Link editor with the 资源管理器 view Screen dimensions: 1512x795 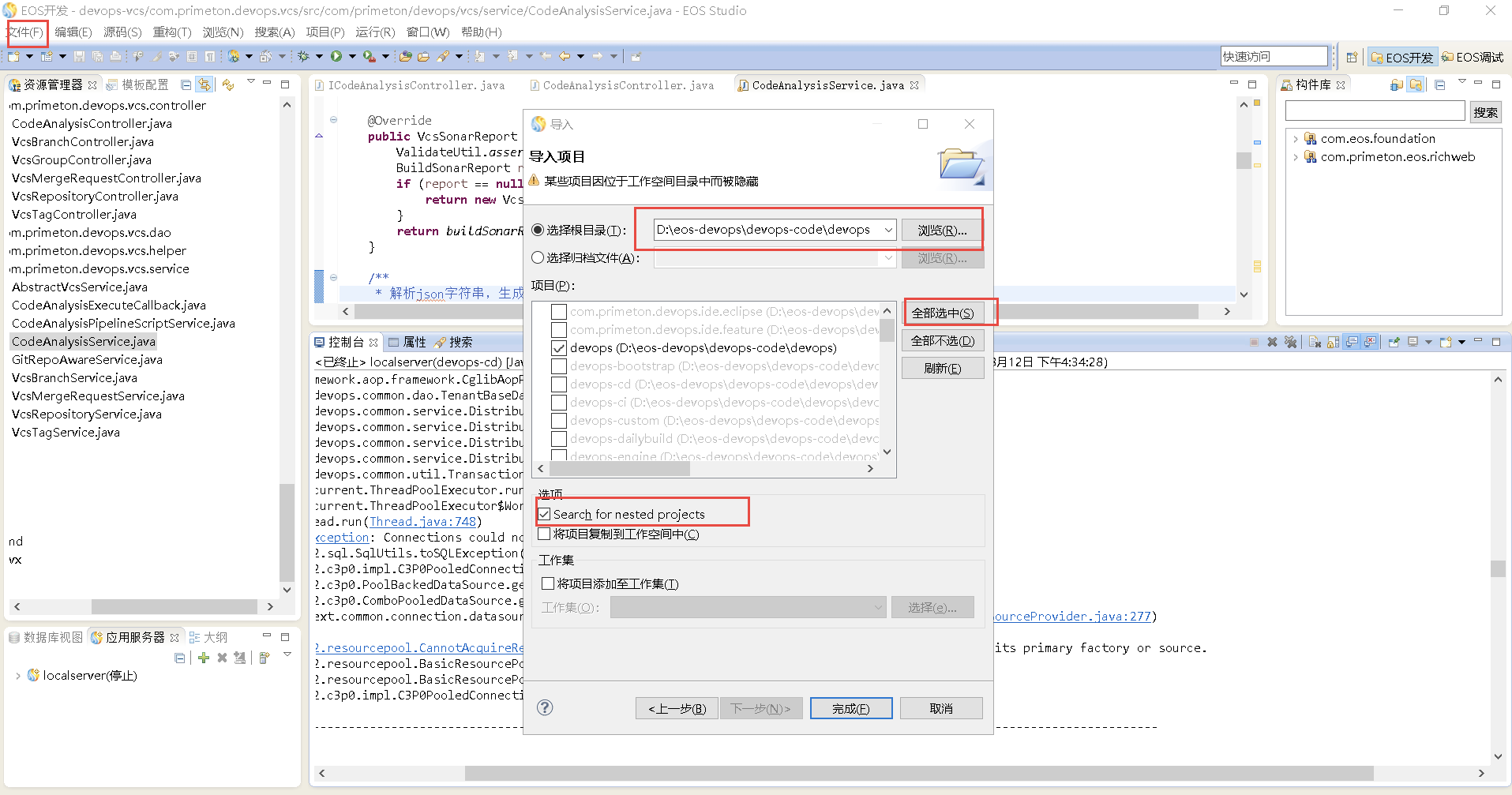point(204,84)
